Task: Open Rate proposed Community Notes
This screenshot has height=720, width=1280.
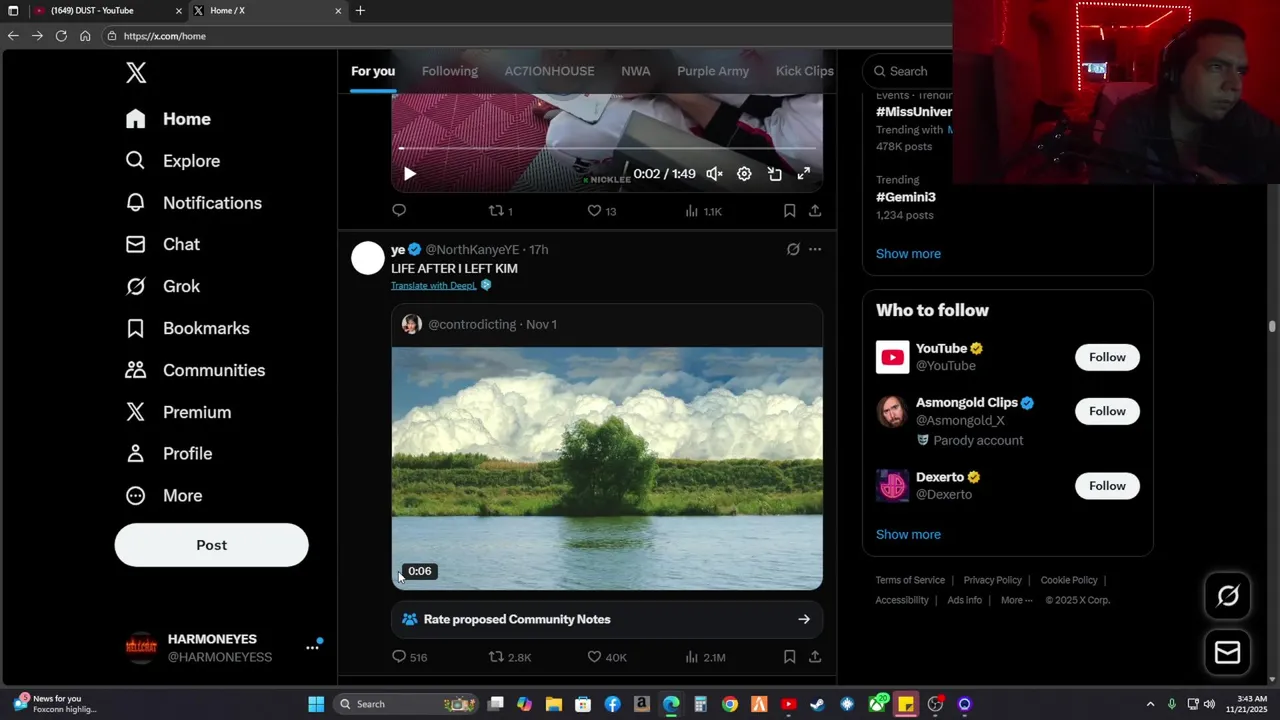Action: [607, 619]
